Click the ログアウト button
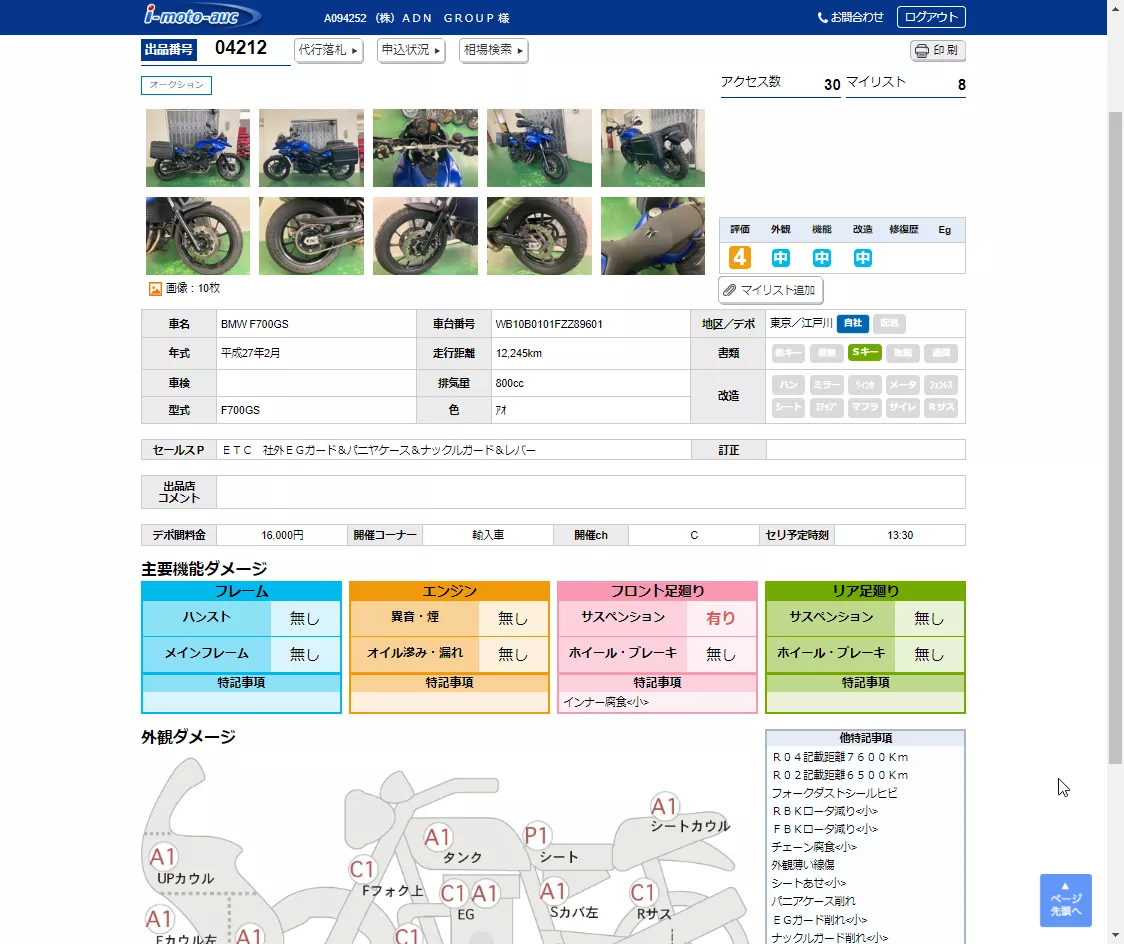Image resolution: width=1124 pixels, height=944 pixels. pos(930,17)
